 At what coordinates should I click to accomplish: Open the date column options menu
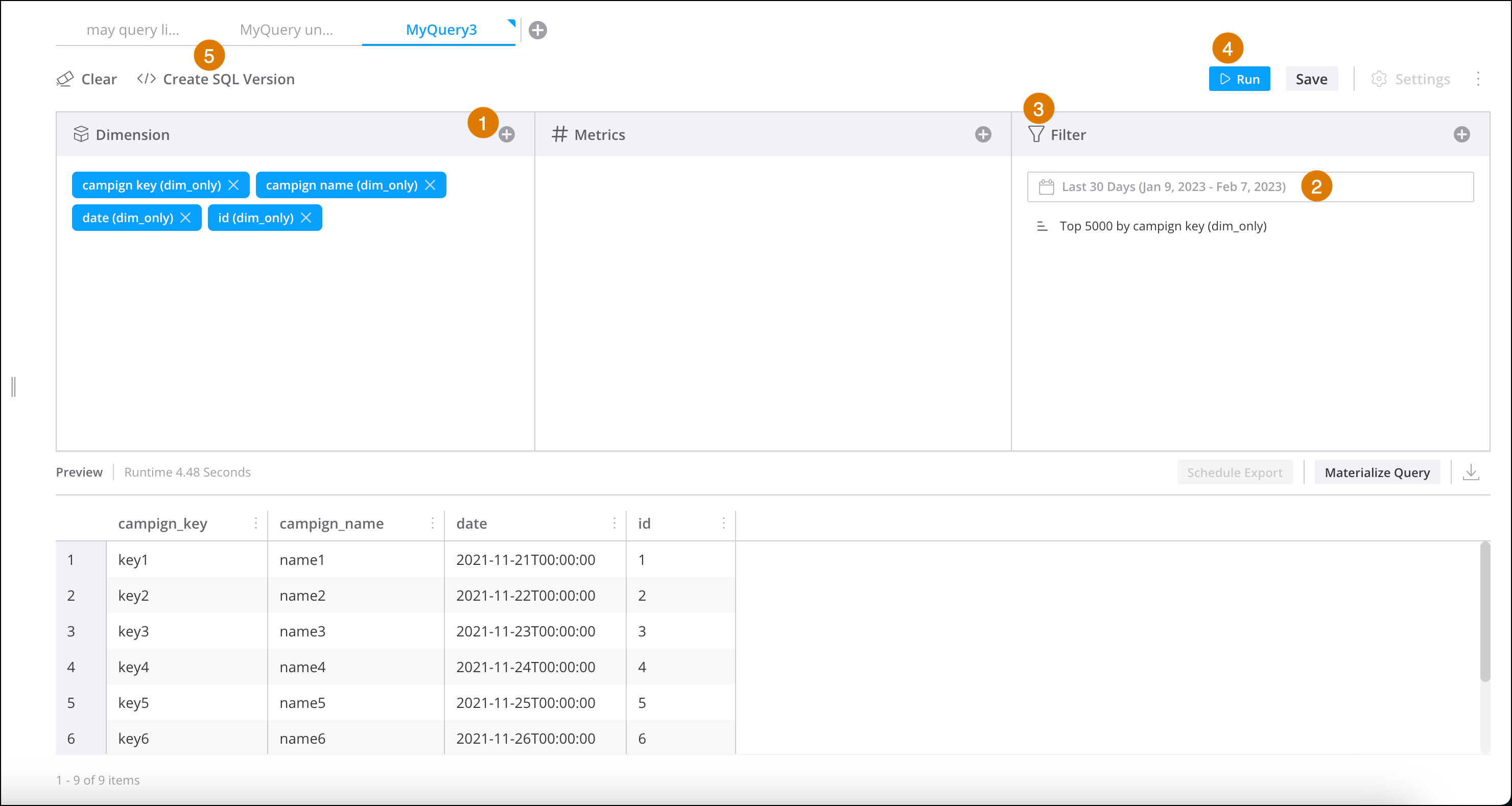(x=614, y=523)
